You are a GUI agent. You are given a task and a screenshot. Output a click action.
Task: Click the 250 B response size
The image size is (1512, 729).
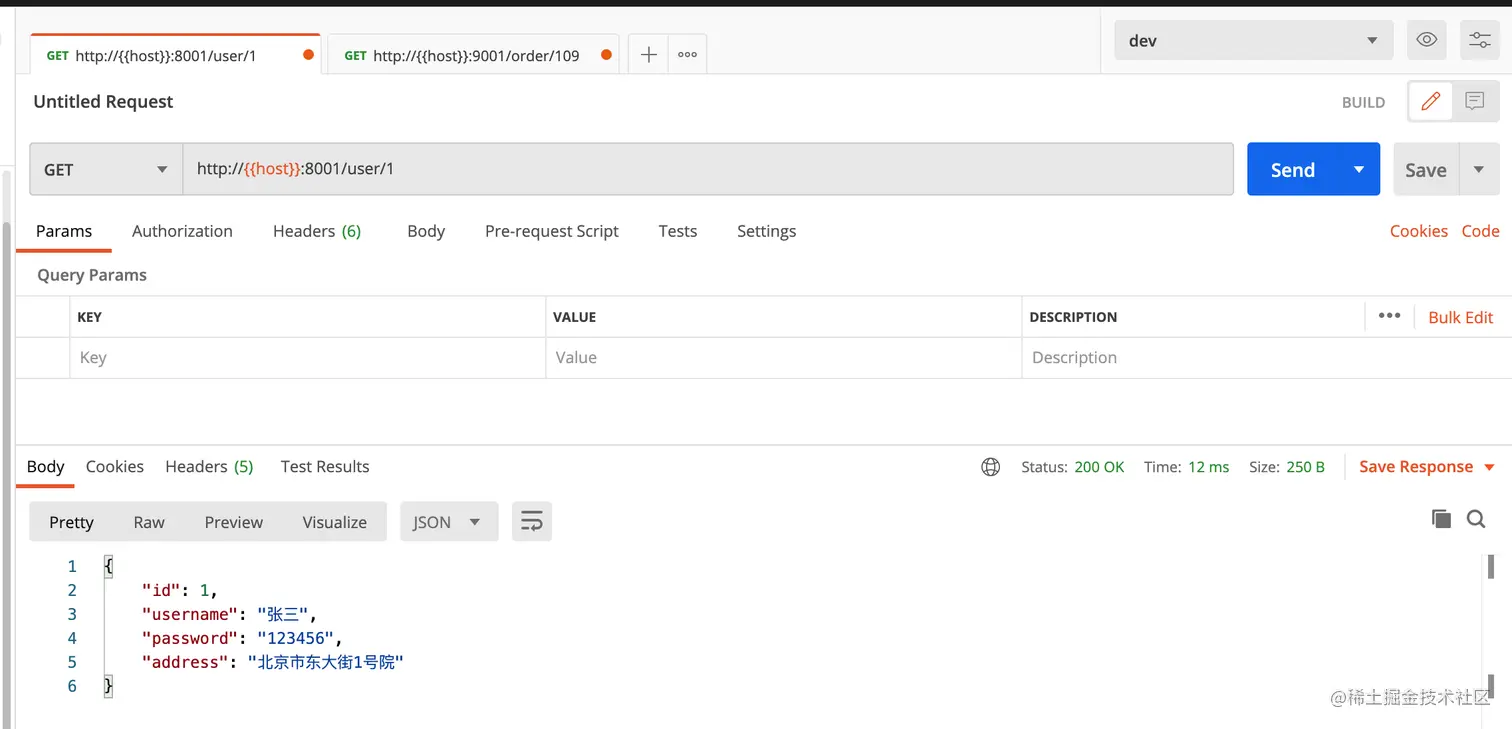(1306, 467)
